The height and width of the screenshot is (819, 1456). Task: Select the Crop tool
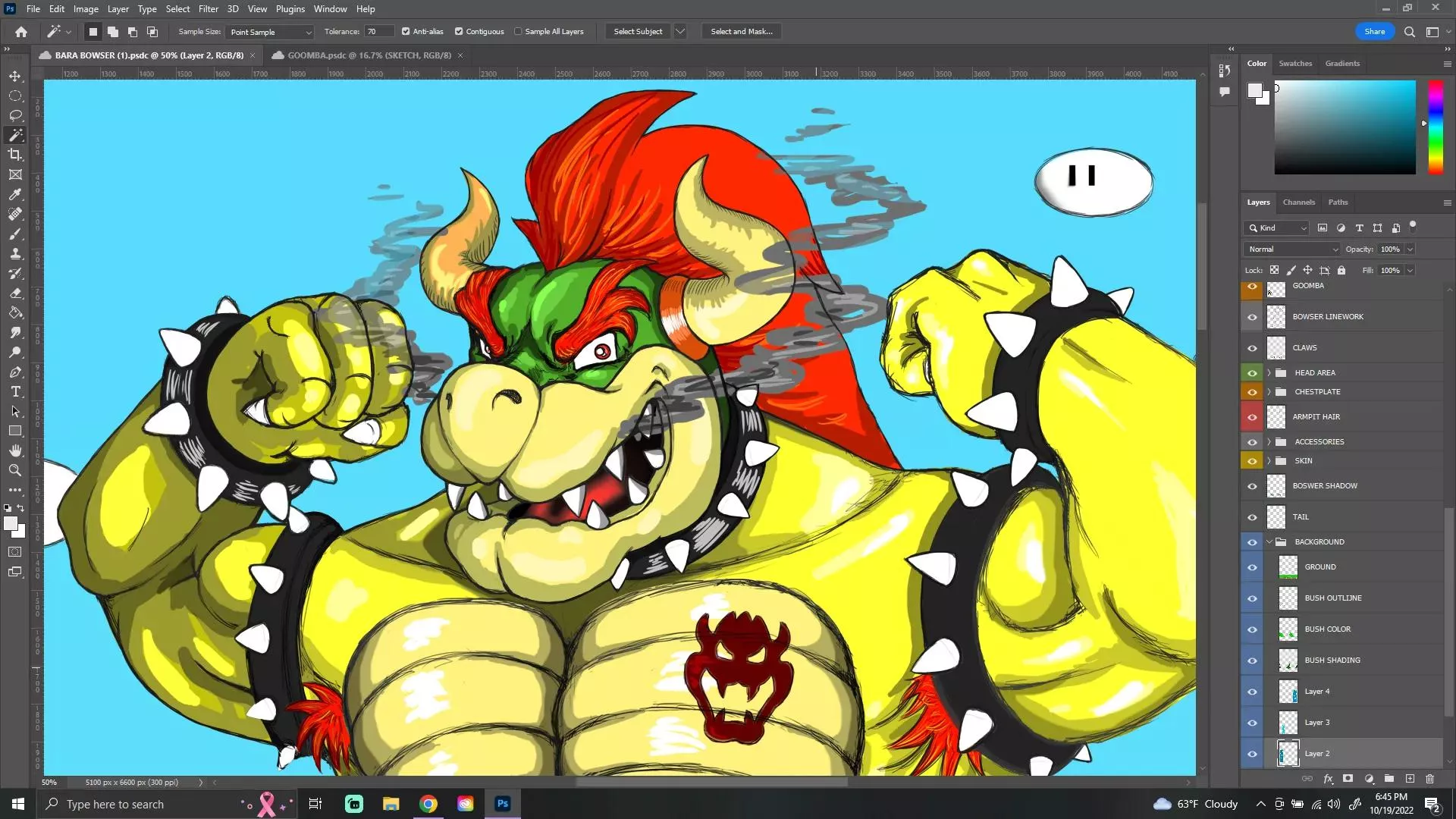[x=15, y=155]
